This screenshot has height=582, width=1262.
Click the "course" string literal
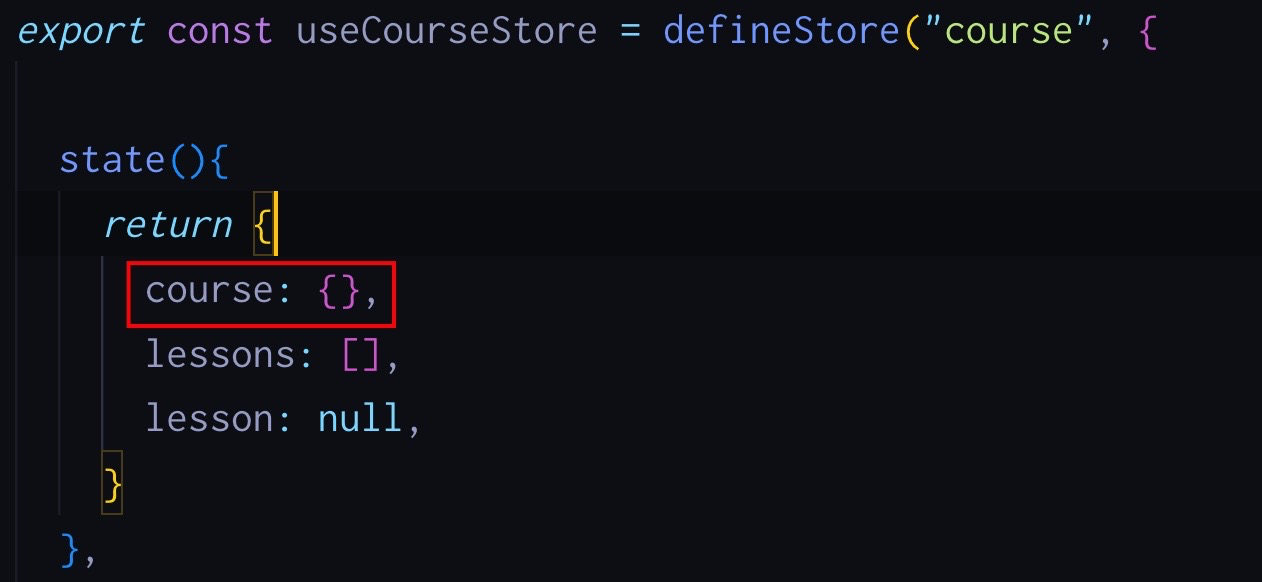click(x=1007, y=31)
